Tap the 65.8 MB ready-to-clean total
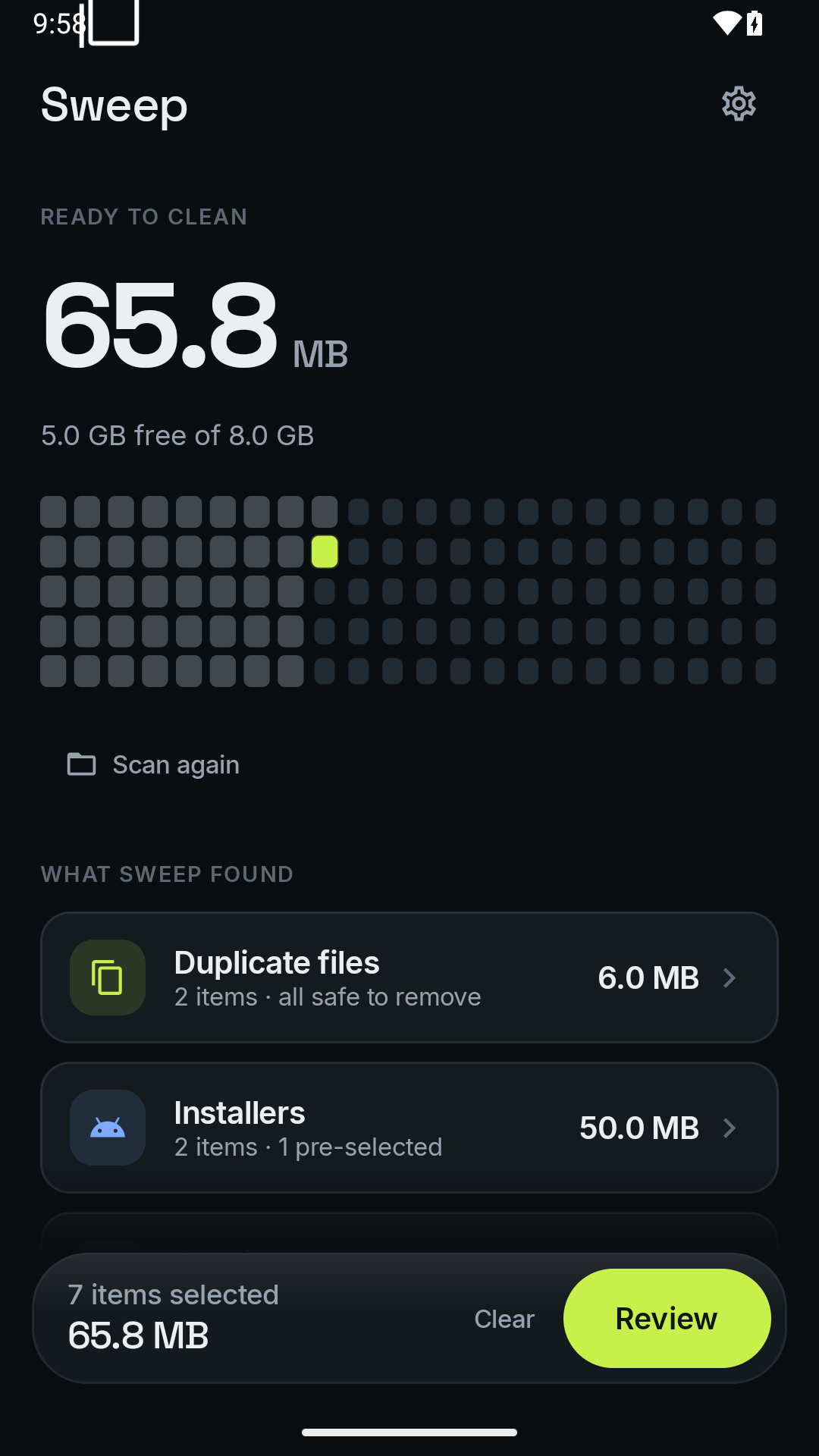This screenshot has width=819, height=1456. (195, 325)
